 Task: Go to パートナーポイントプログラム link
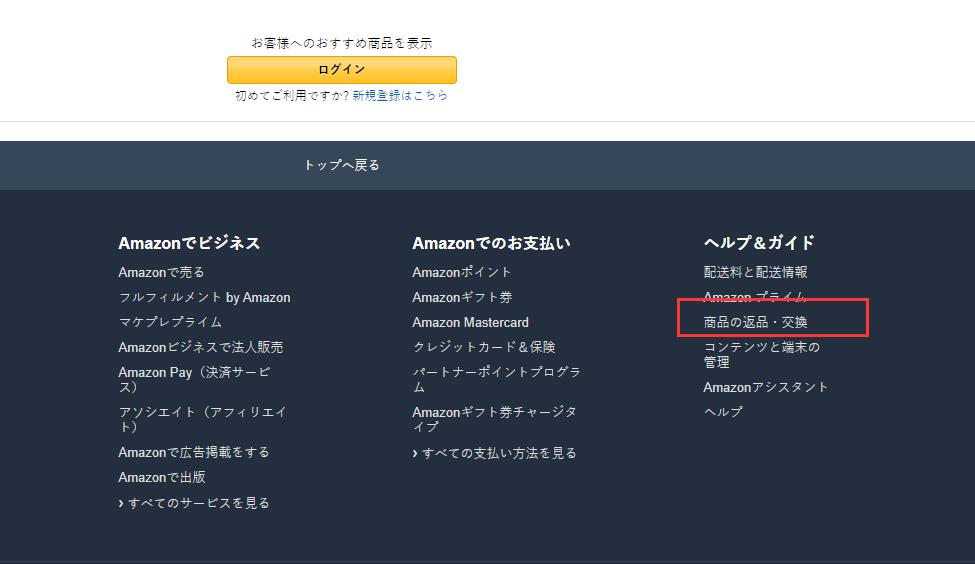(x=496, y=379)
